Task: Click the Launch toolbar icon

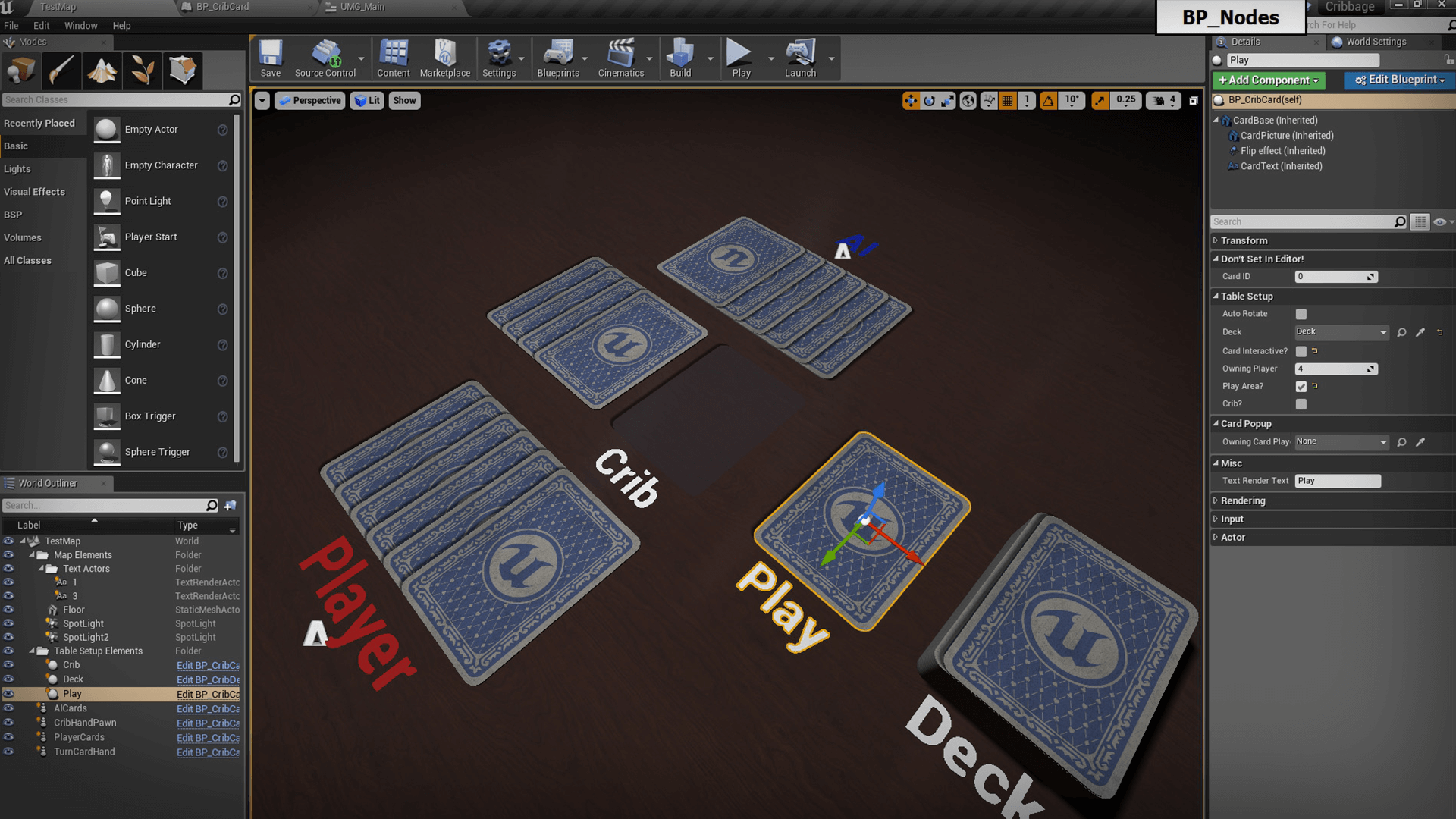Action: pyautogui.click(x=800, y=58)
